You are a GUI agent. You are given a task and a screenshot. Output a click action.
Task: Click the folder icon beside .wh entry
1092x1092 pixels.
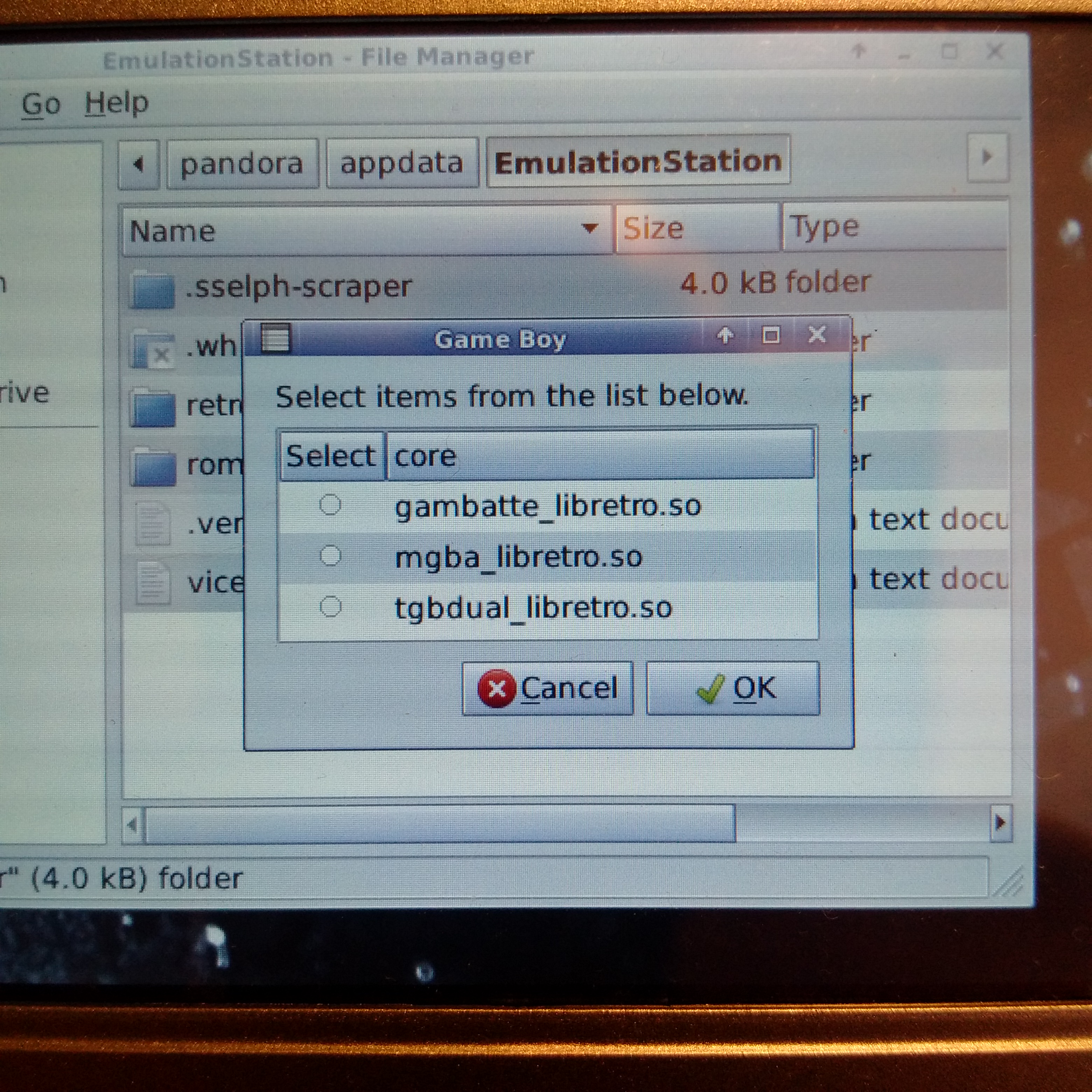click(152, 349)
